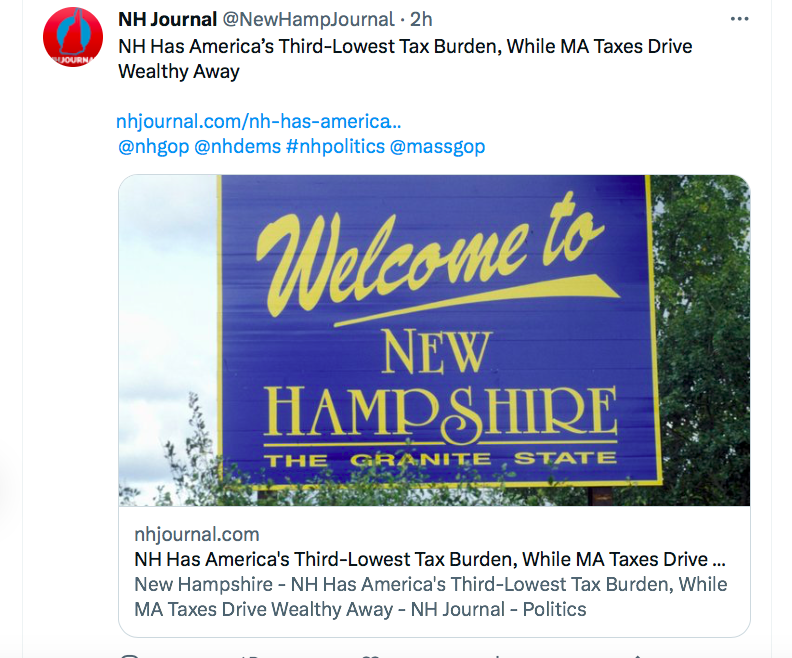Open the @nhgop mention
The width and height of the screenshot is (792, 658).
pos(152,147)
